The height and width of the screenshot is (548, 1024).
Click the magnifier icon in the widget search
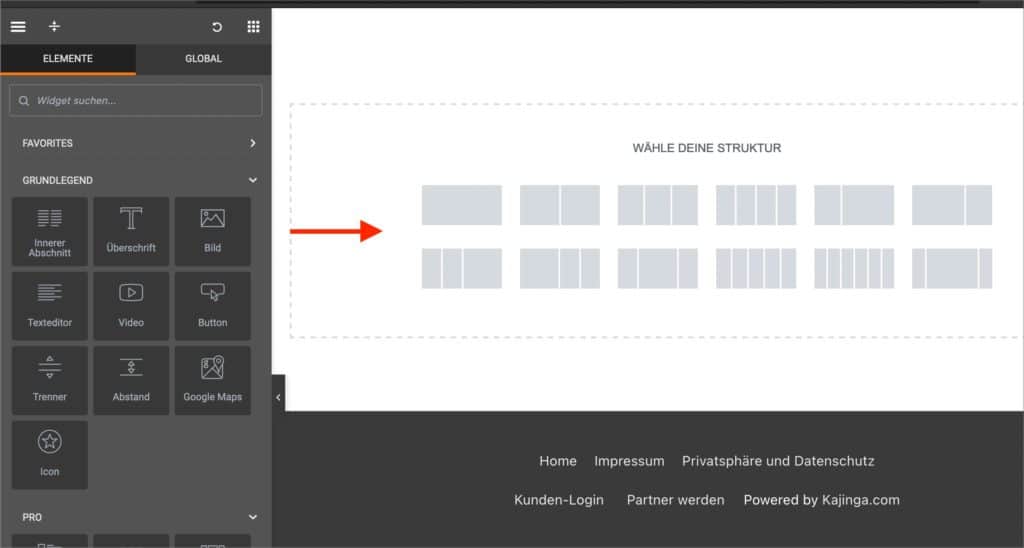24,101
